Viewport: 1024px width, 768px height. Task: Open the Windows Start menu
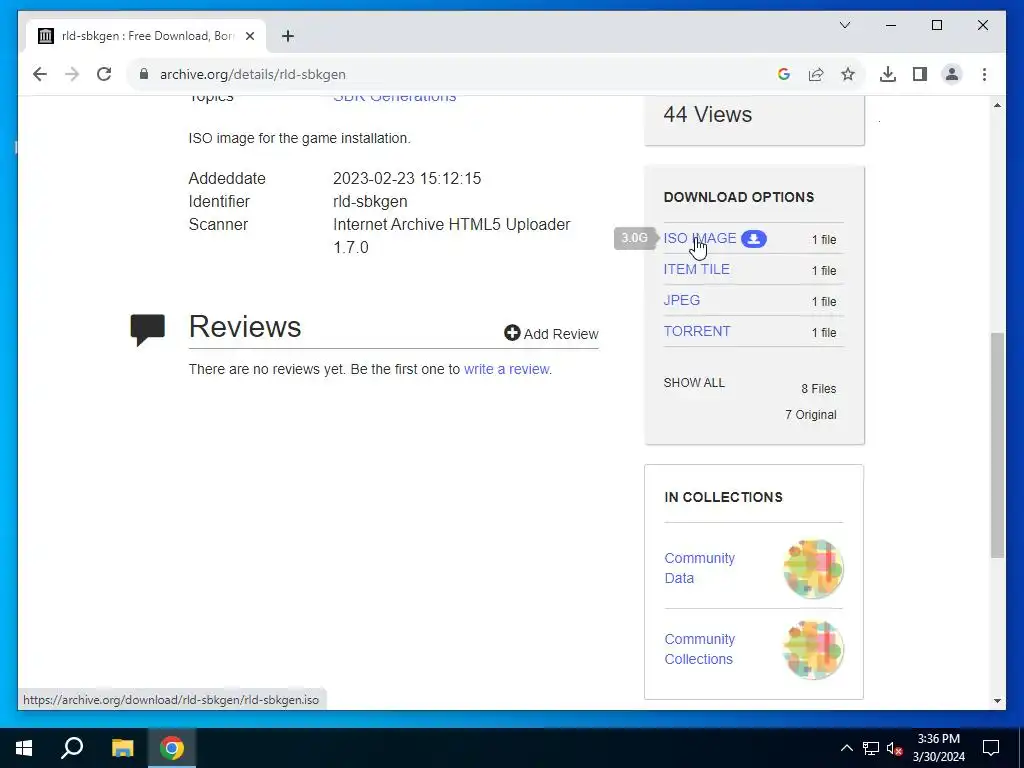(x=24, y=748)
